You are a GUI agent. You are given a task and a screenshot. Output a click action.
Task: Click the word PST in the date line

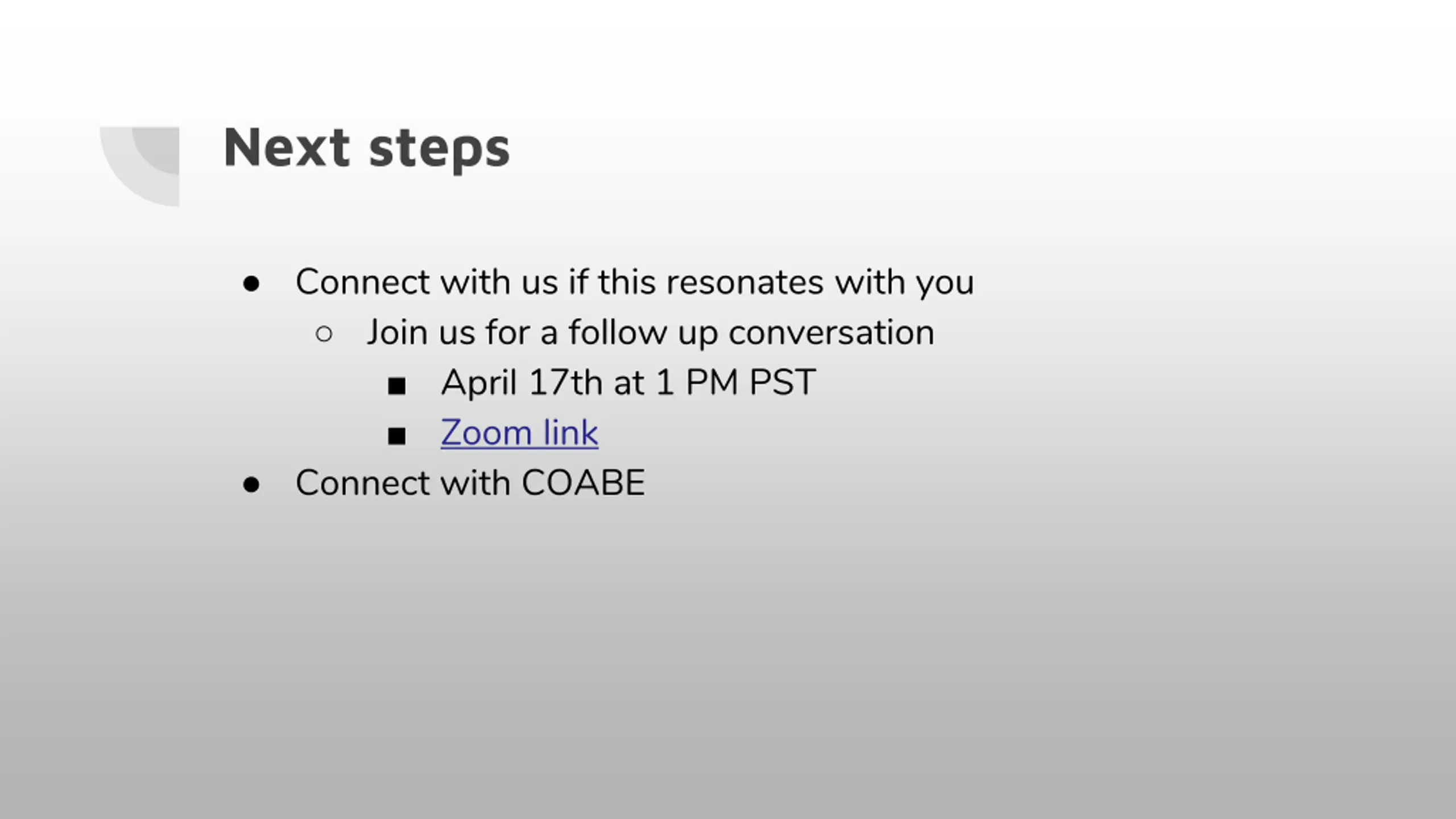click(x=783, y=382)
